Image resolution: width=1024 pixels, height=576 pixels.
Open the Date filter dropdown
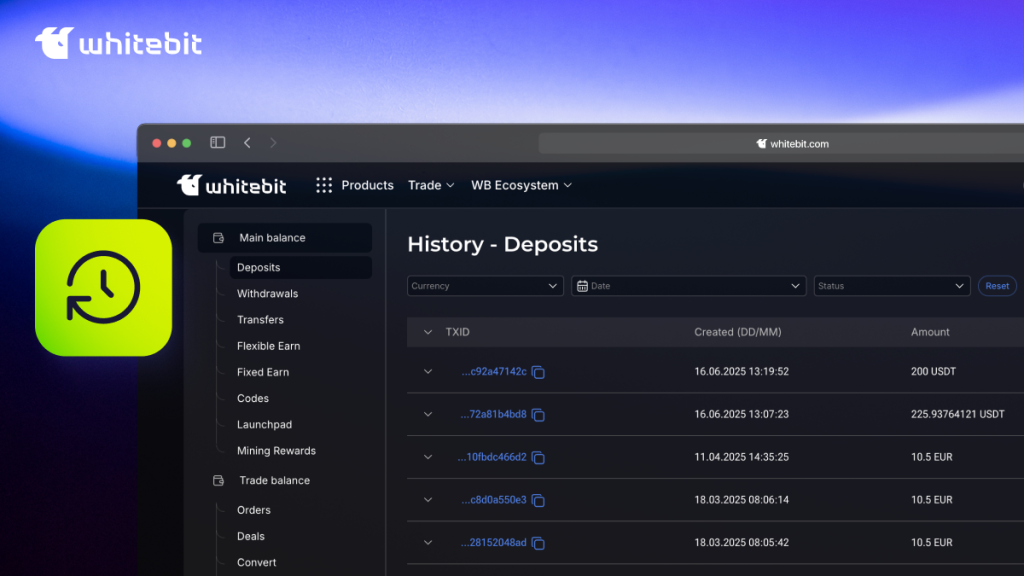coord(688,286)
